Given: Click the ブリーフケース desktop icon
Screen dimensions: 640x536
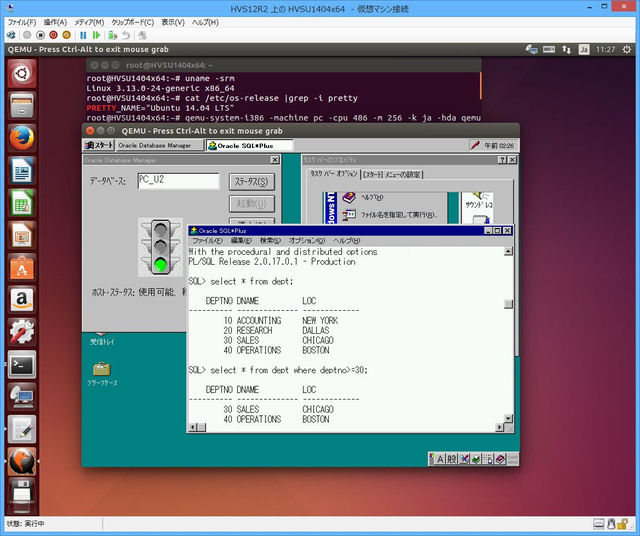Looking at the screenshot, I should (x=102, y=374).
